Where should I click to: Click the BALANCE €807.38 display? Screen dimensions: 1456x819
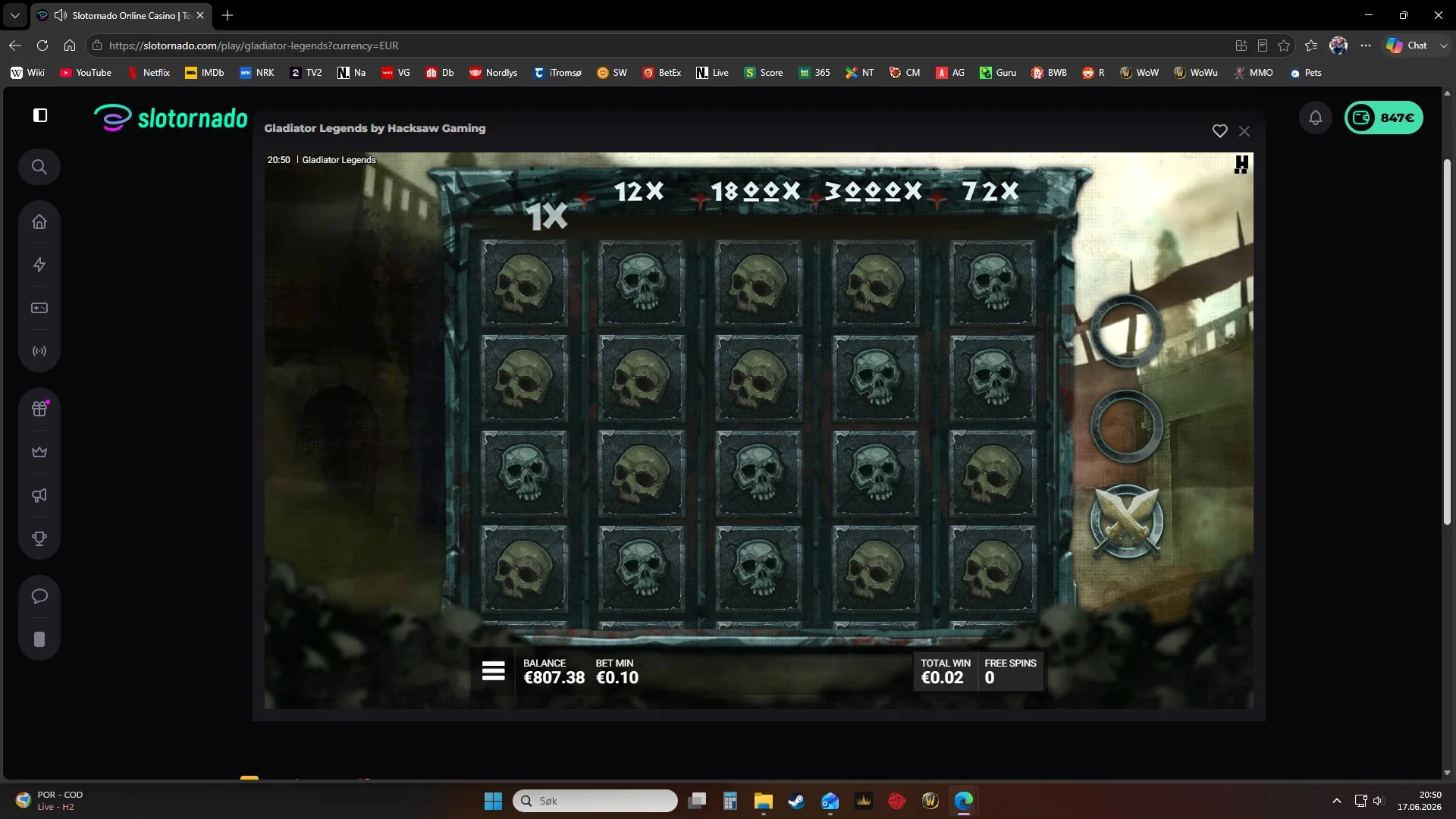point(554,672)
